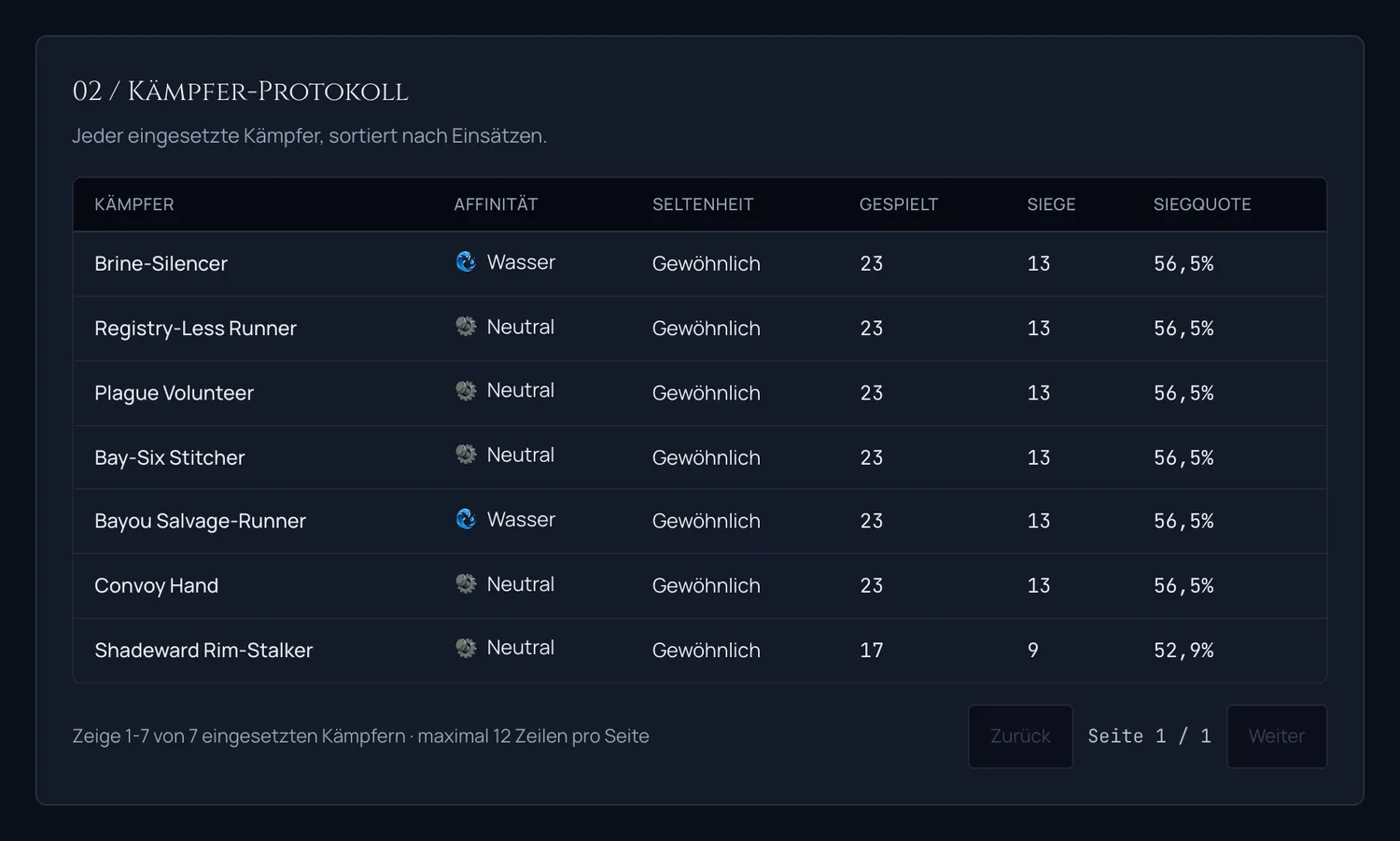Click Wasser label in Bayou Salvage-Runner row
The image size is (1400, 841).
(521, 519)
